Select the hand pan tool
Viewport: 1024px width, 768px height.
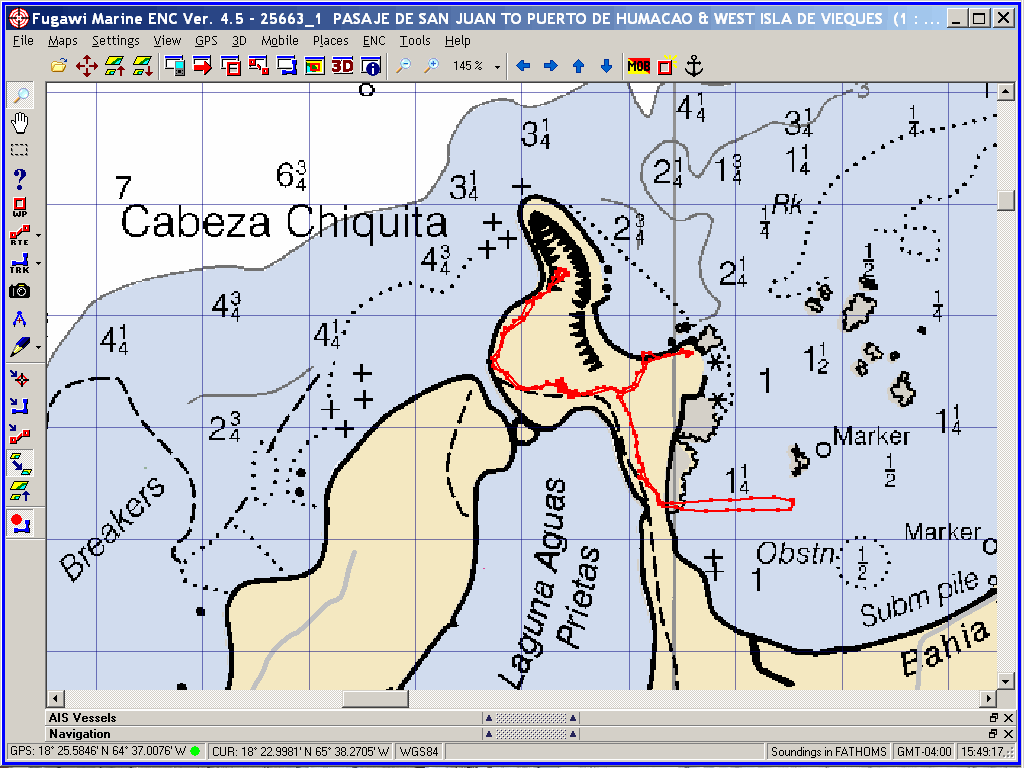click(x=20, y=123)
